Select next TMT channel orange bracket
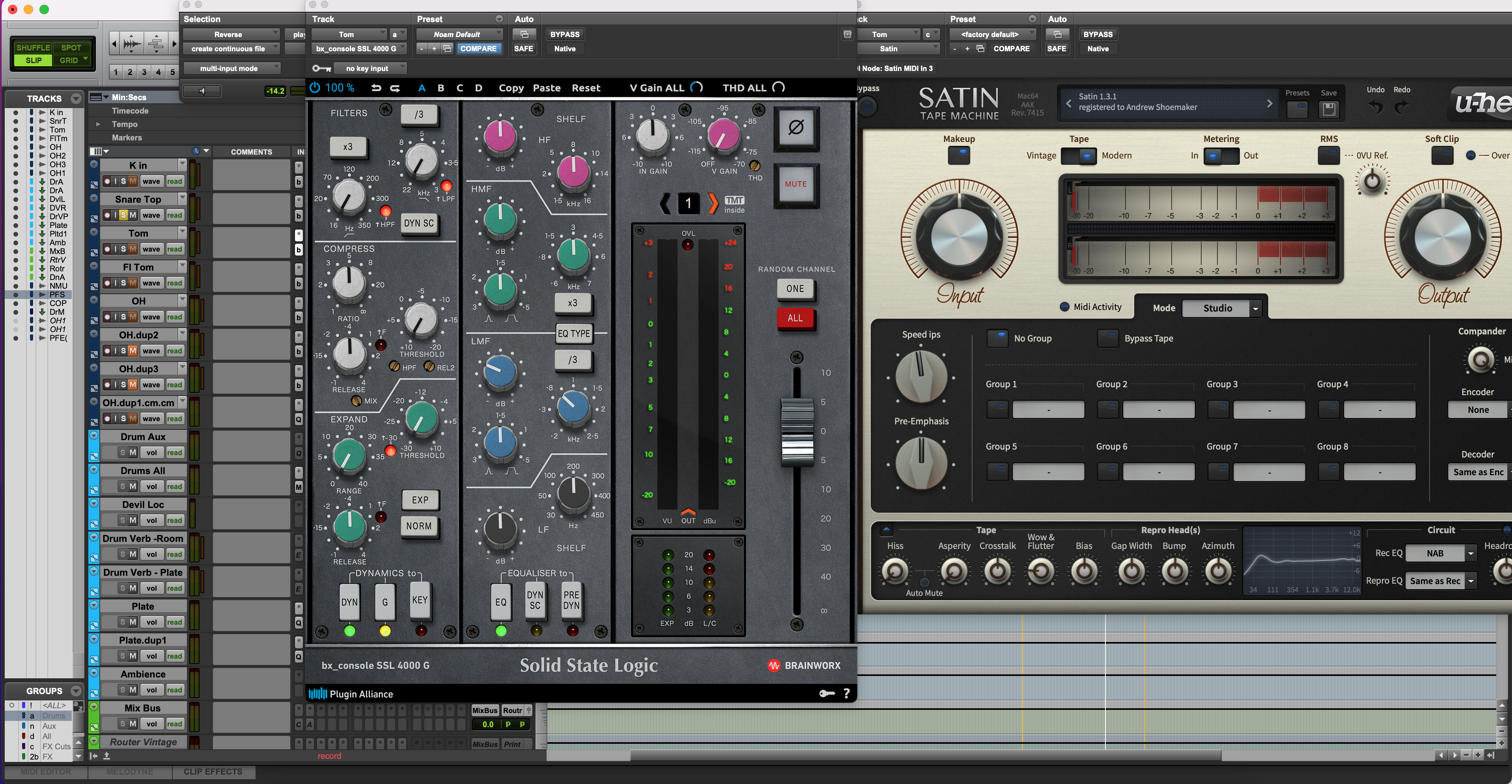 (713, 203)
